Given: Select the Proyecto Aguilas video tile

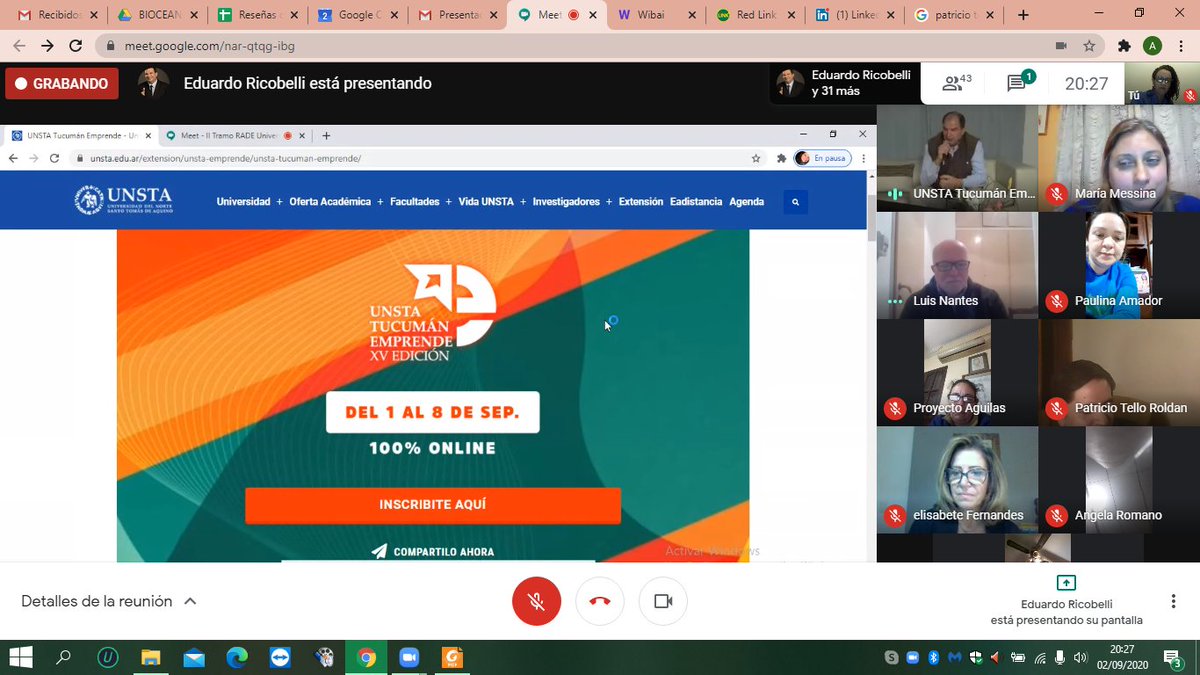Looking at the screenshot, I should pyautogui.click(x=957, y=372).
